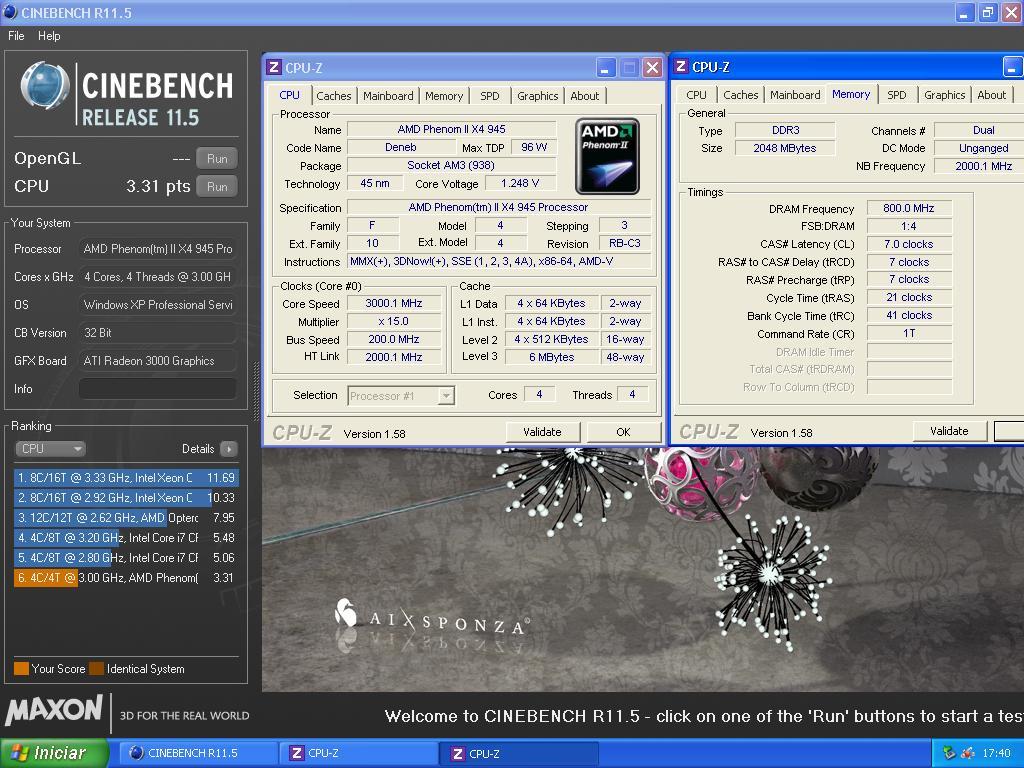Select ranking row 1 Intel Xeon 11.69

[126, 477]
